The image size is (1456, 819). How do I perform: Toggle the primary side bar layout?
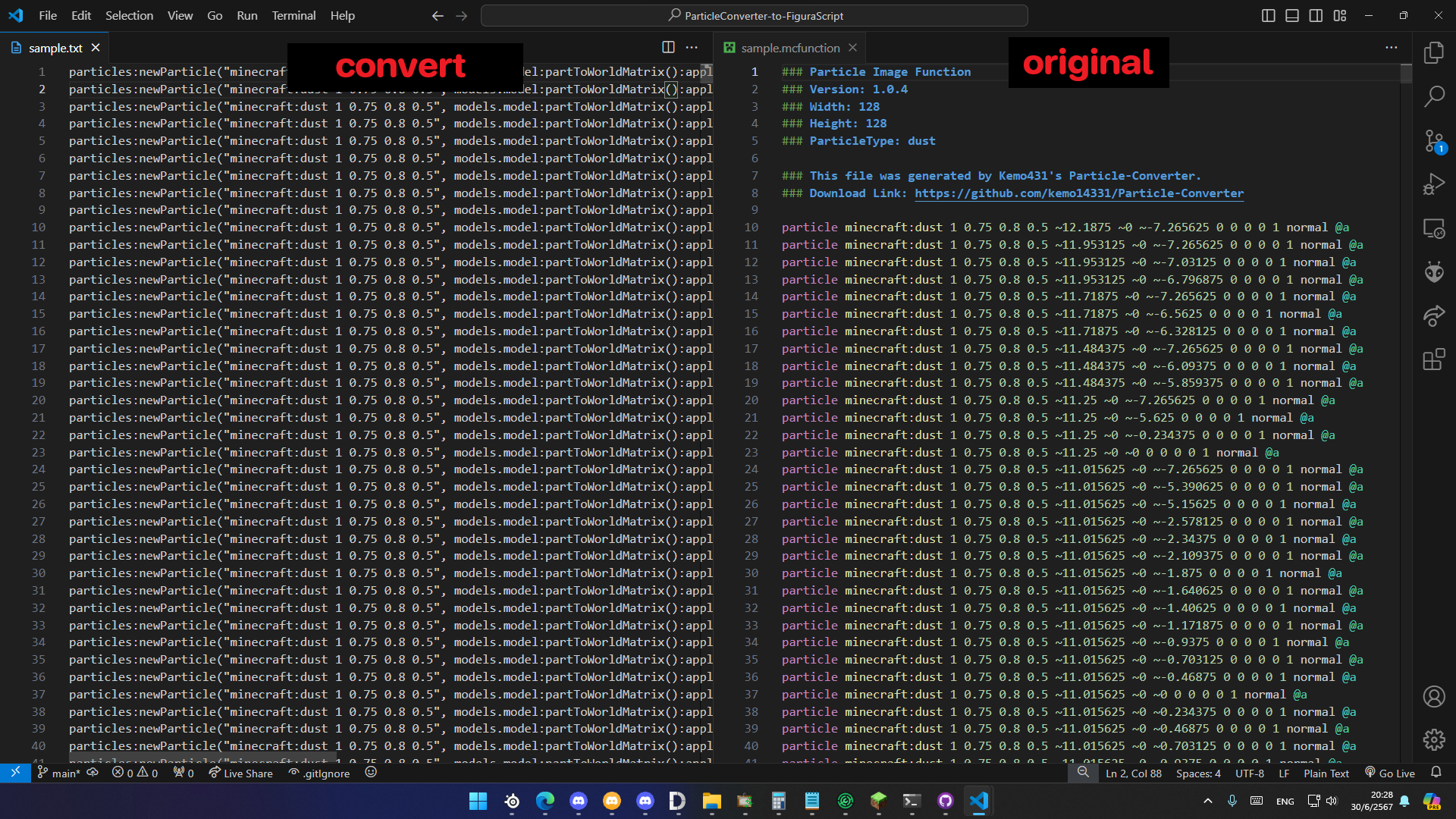[x=1268, y=15]
